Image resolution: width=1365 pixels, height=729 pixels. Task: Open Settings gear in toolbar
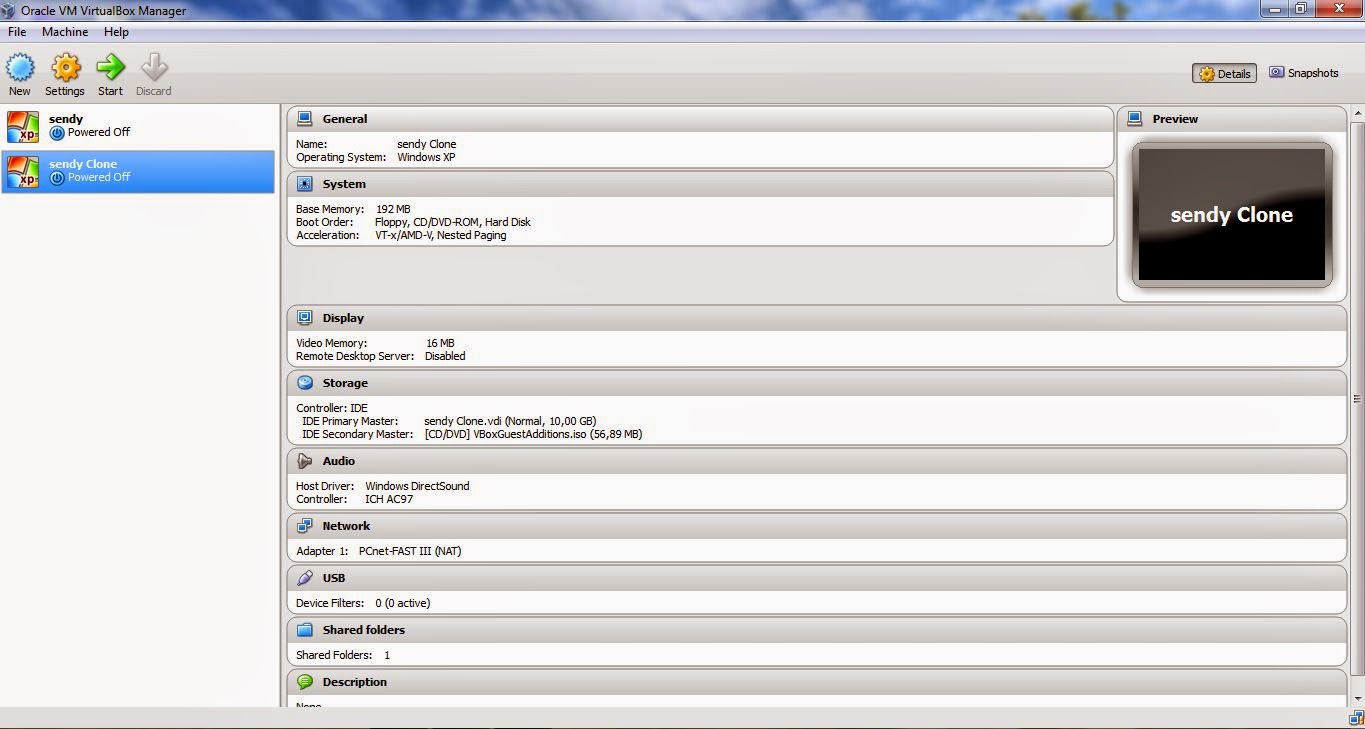tap(65, 68)
